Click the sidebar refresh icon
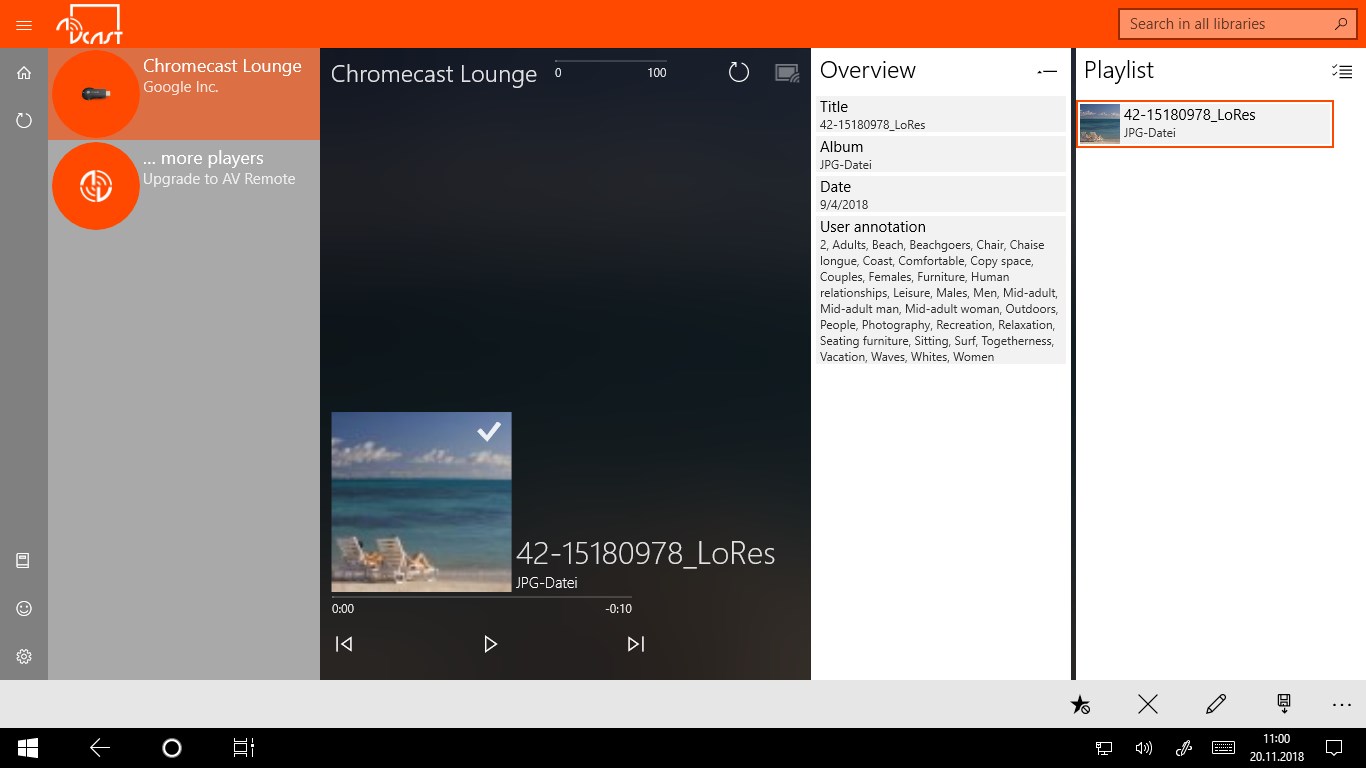Screen dimensions: 1366x768 (x=24, y=120)
